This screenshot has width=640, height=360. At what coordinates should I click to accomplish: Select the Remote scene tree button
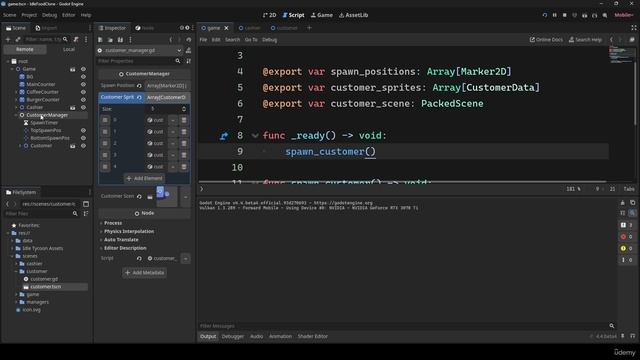[25, 49]
